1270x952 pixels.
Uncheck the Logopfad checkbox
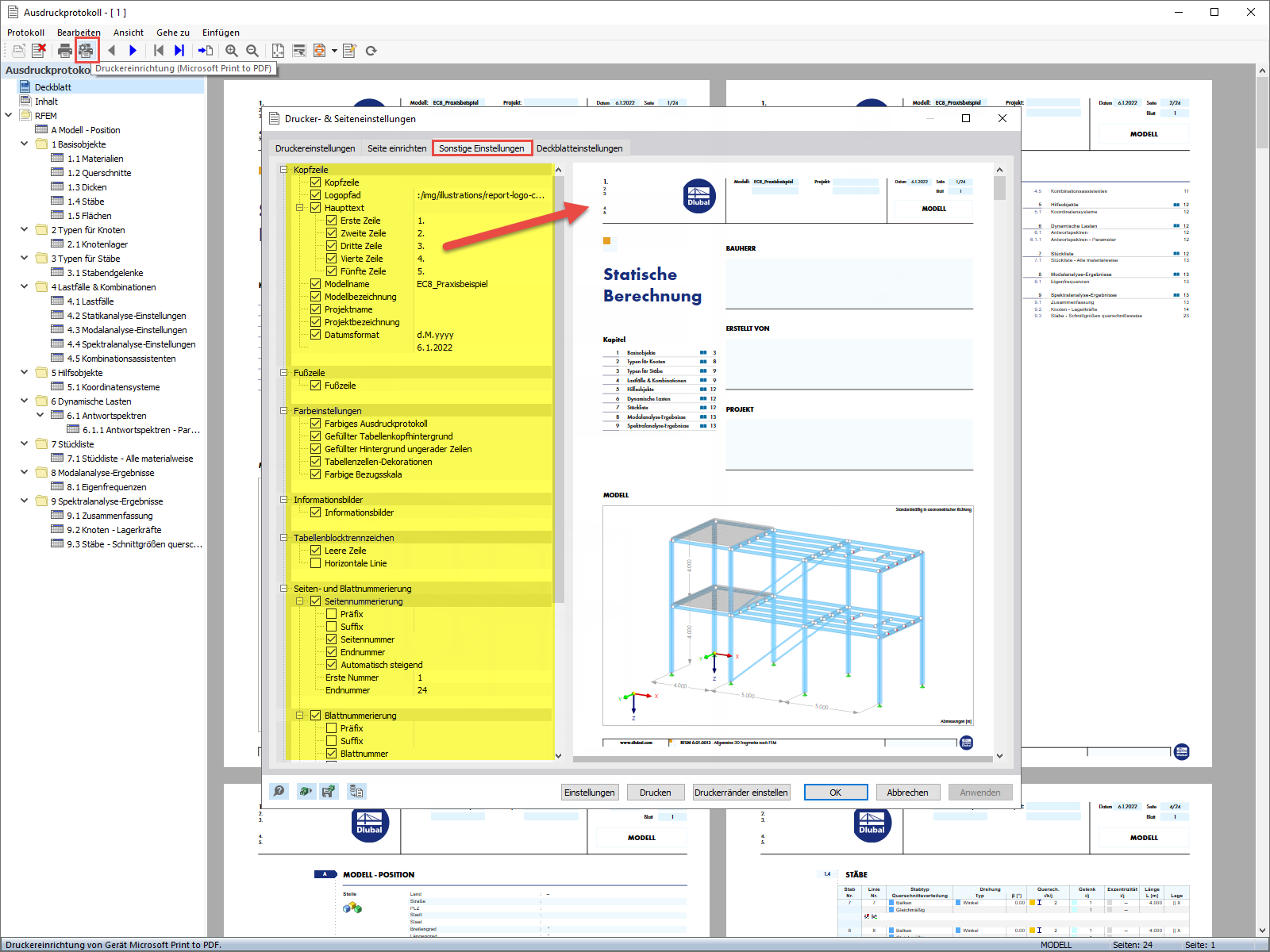(316, 194)
